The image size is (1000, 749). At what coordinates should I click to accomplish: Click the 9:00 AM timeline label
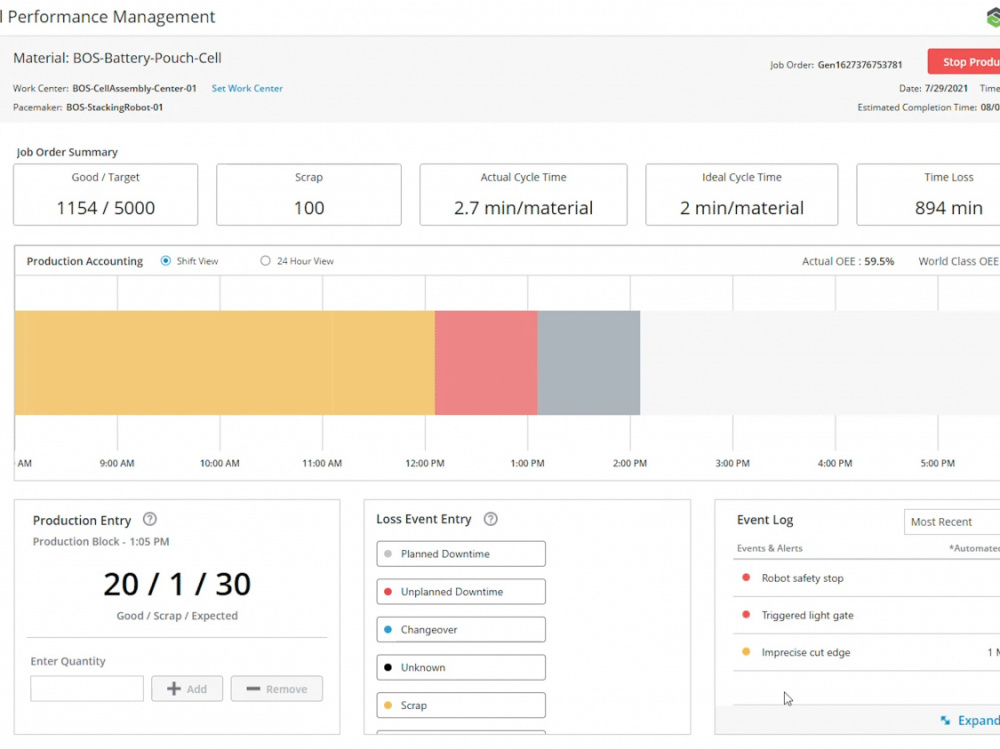pos(117,463)
